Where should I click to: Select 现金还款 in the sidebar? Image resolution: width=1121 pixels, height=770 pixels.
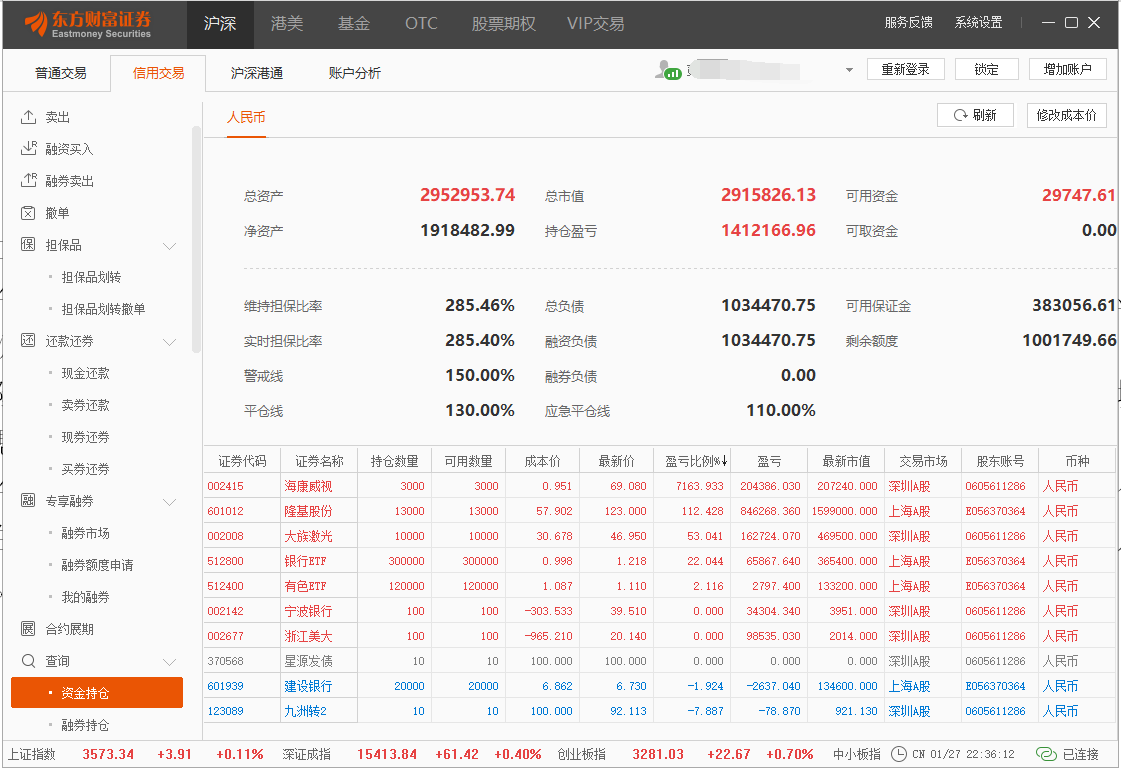pyautogui.click(x=86, y=372)
